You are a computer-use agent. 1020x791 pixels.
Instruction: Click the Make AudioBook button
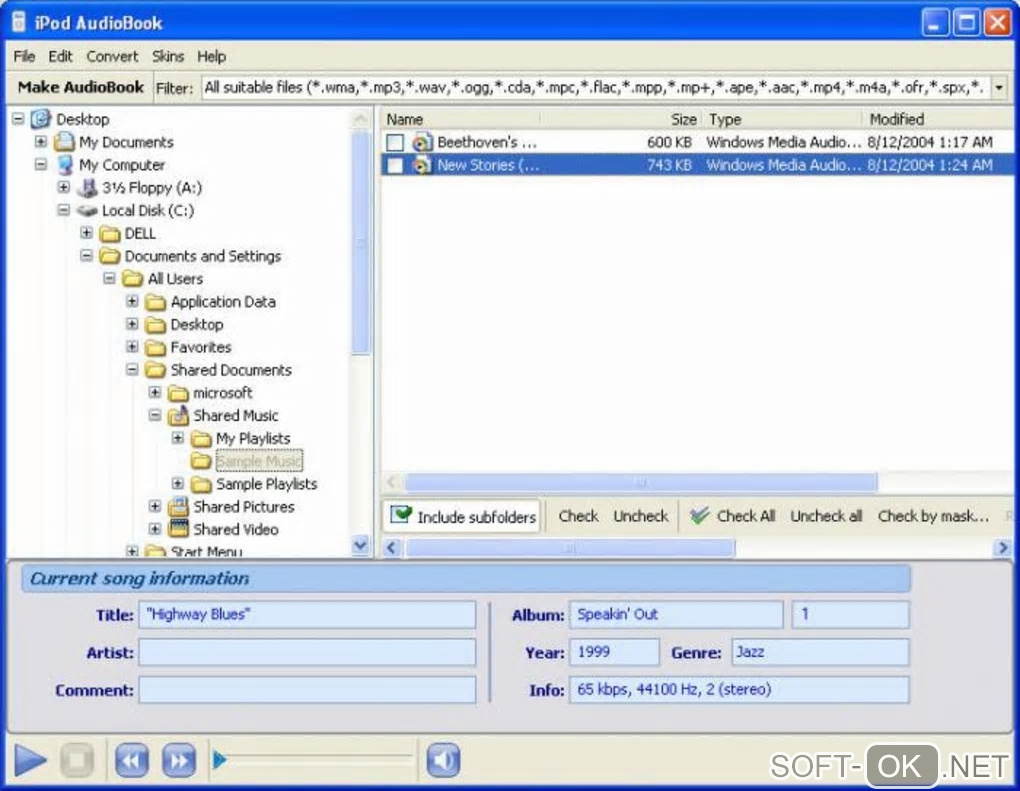81,87
